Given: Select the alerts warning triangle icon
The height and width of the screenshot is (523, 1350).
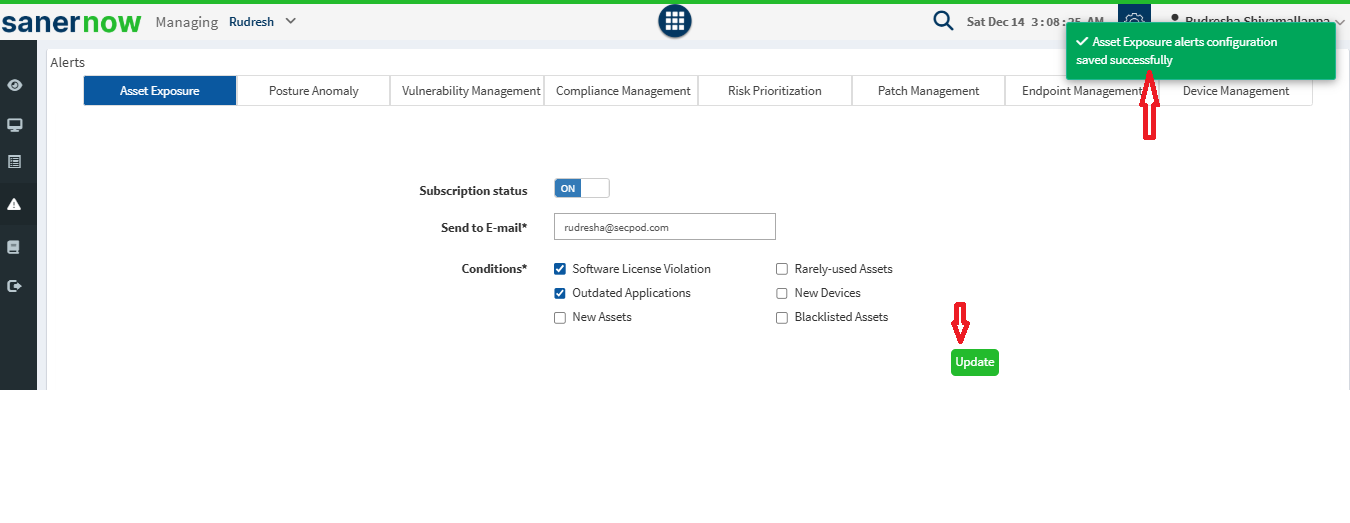Looking at the screenshot, I should click(15, 204).
